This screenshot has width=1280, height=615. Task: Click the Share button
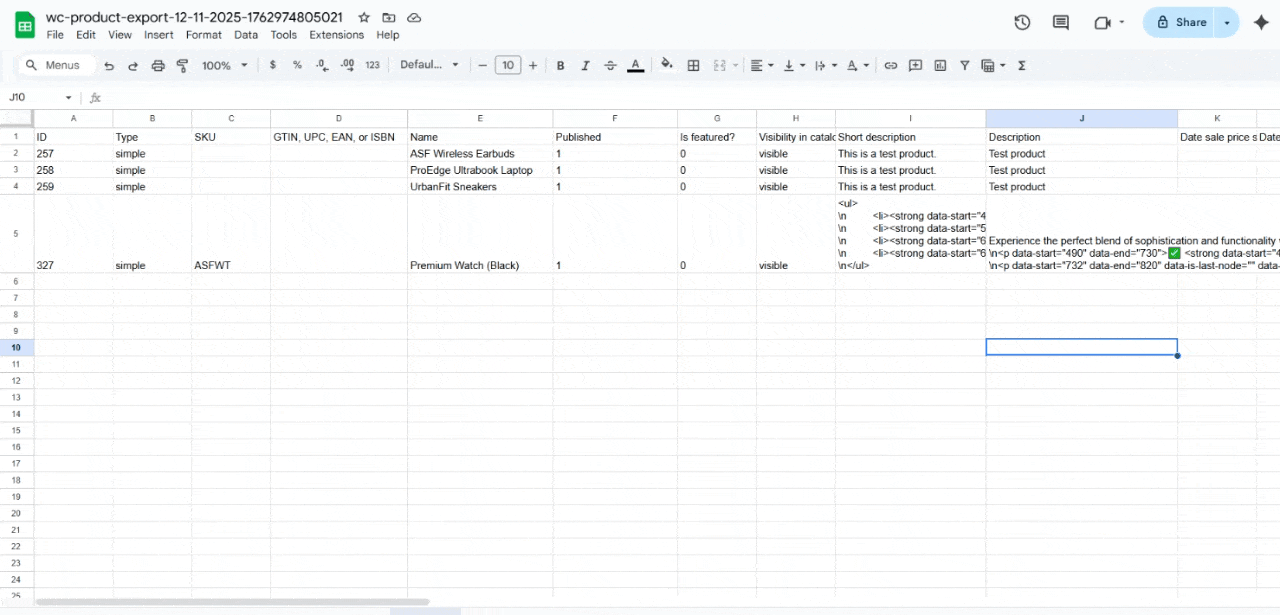click(1179, 21)
